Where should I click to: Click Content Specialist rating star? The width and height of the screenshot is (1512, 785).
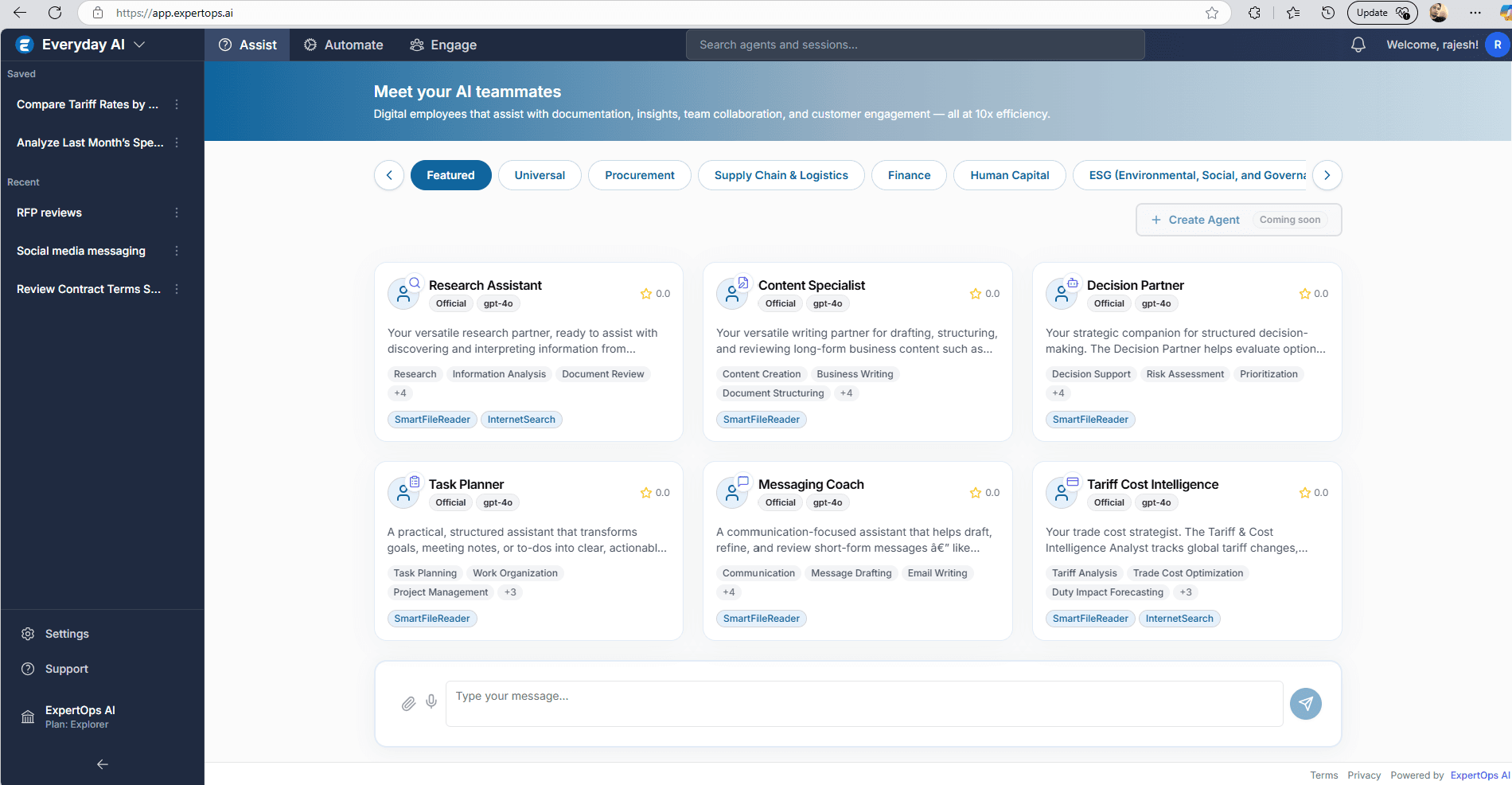[976, 294]
